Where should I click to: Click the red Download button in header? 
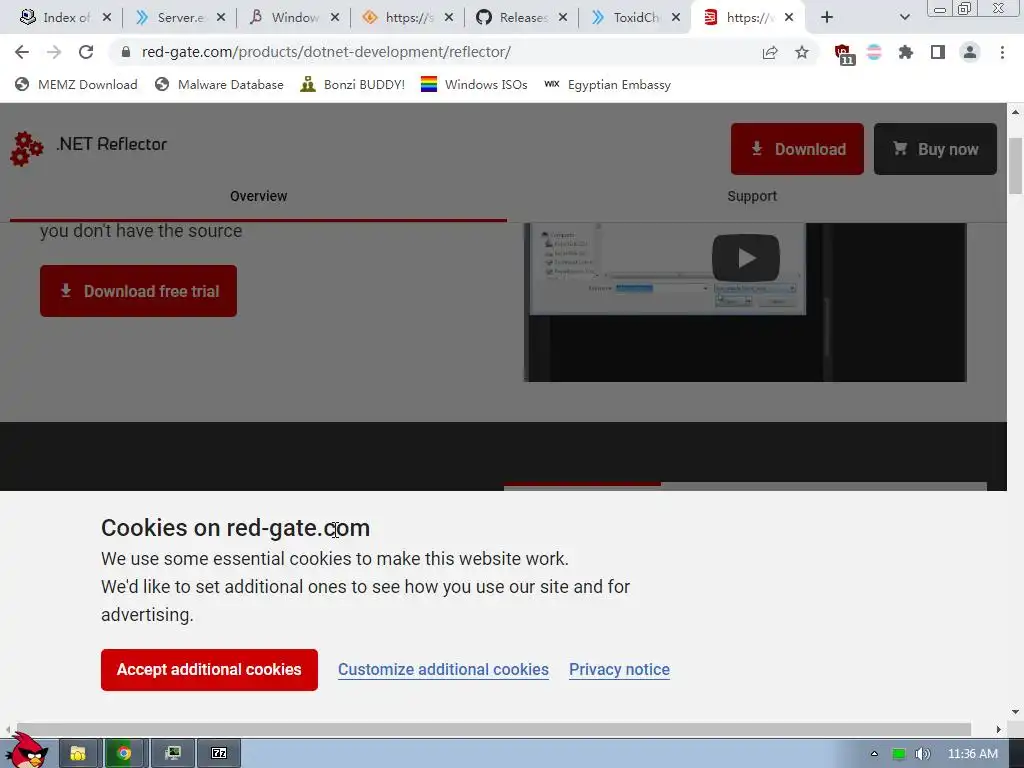point(797,149)
